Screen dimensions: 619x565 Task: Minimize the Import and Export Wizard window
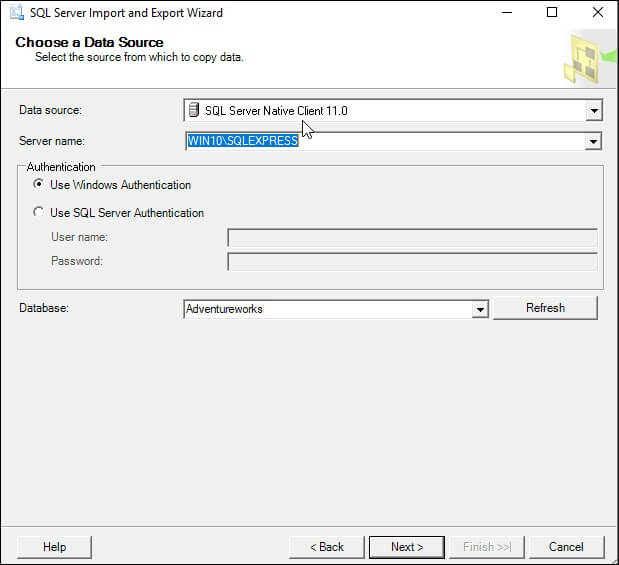click(507, 13)
